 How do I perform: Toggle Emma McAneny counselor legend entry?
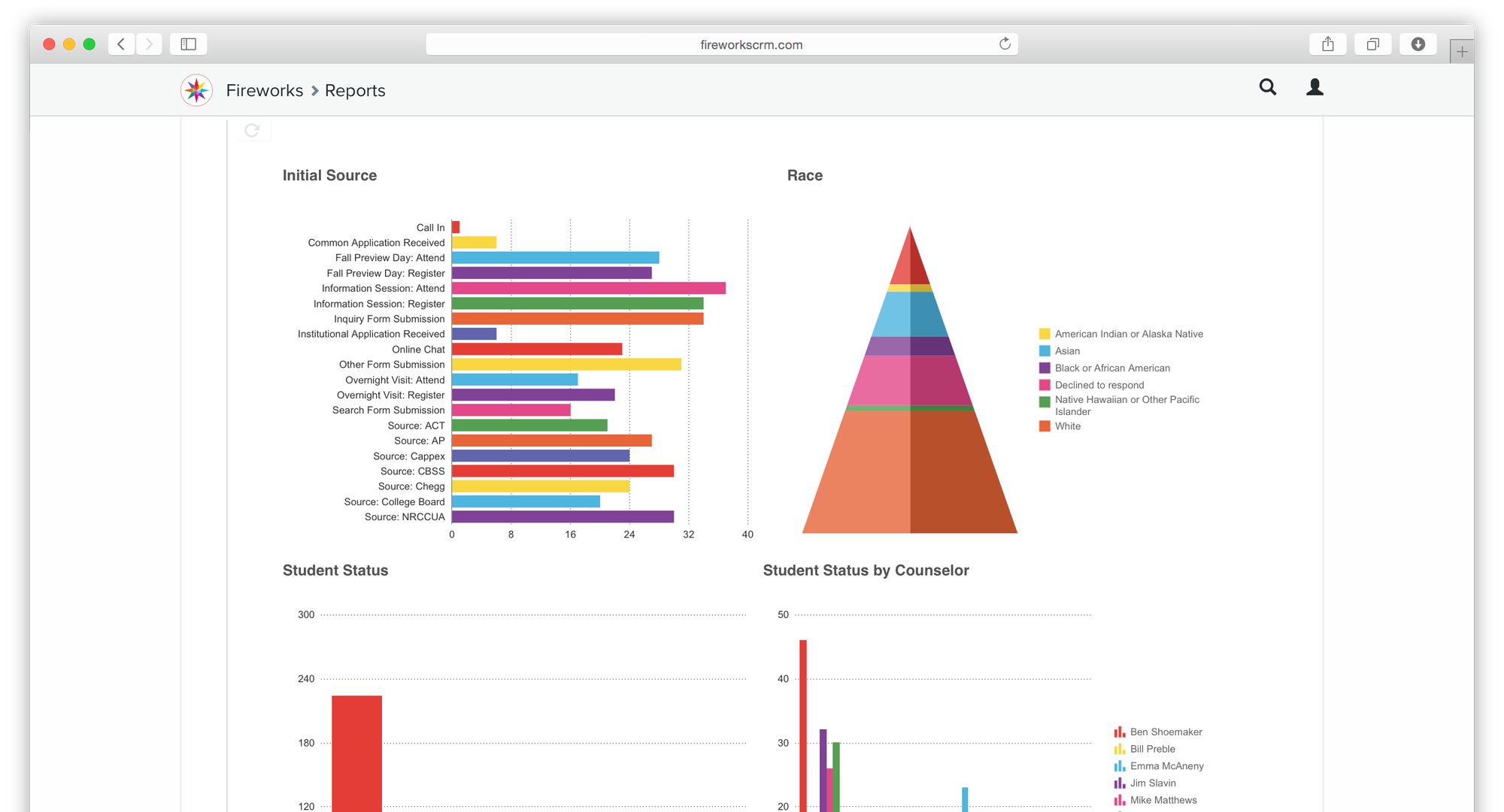tap(1166, 766)
